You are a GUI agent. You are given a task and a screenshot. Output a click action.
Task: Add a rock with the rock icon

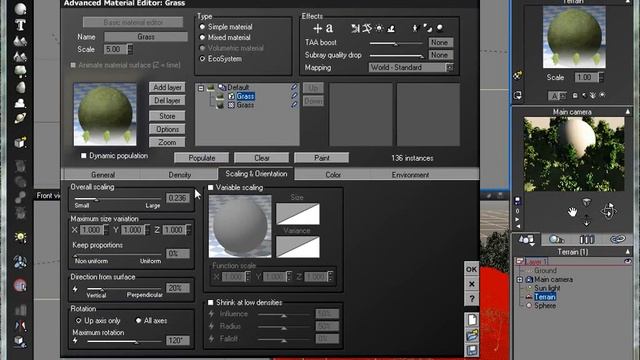pyautogui.click(x=20, y=87)
